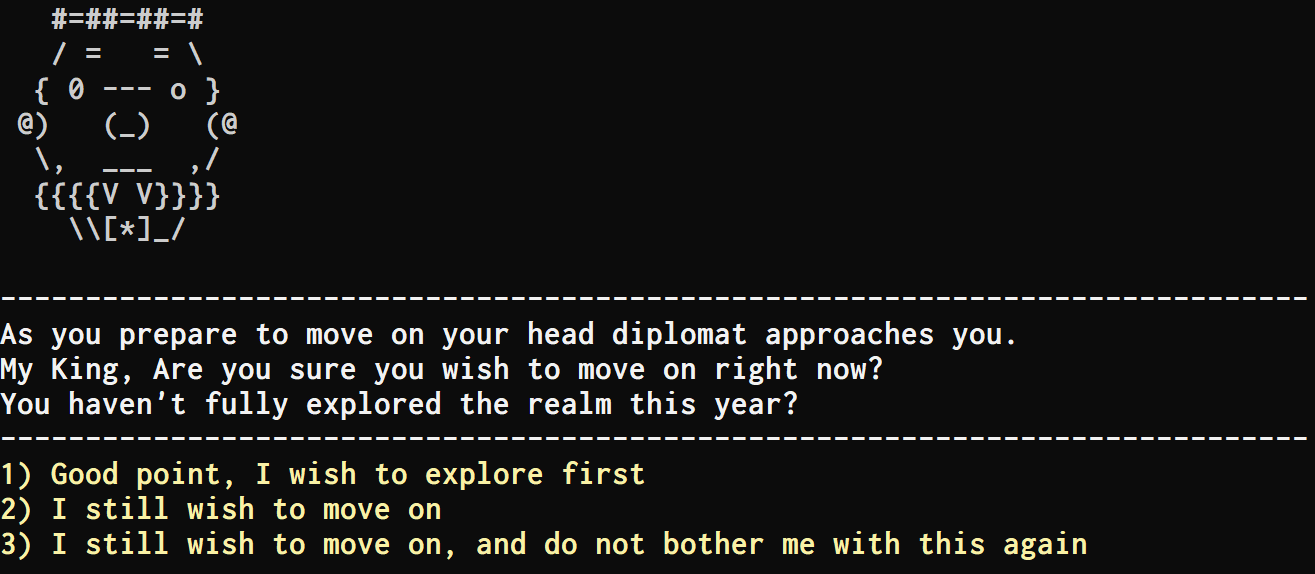
Task: Click the diplomat's left eye "0"
Action: click(x=76, y=90)
